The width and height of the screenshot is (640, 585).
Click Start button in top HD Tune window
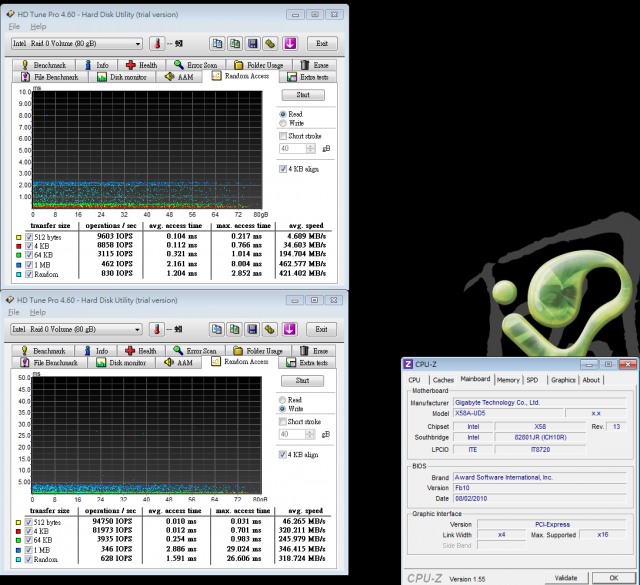tap(303, 95)
